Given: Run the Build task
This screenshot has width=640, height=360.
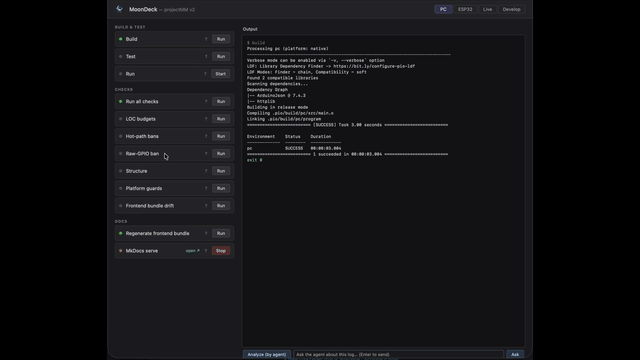Looking at the screenshot, I should click(221, 39).
